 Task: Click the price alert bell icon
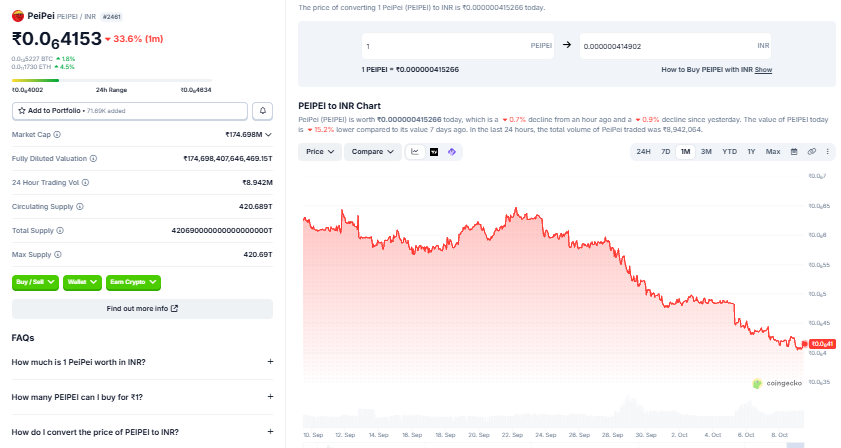pos(263,111)
